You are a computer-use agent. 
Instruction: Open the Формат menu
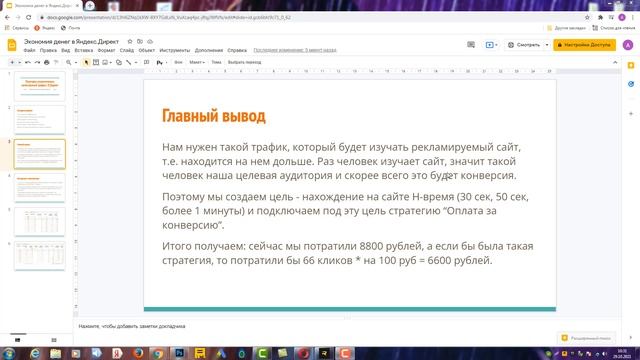pyautogui.click(x=107, y=50)
